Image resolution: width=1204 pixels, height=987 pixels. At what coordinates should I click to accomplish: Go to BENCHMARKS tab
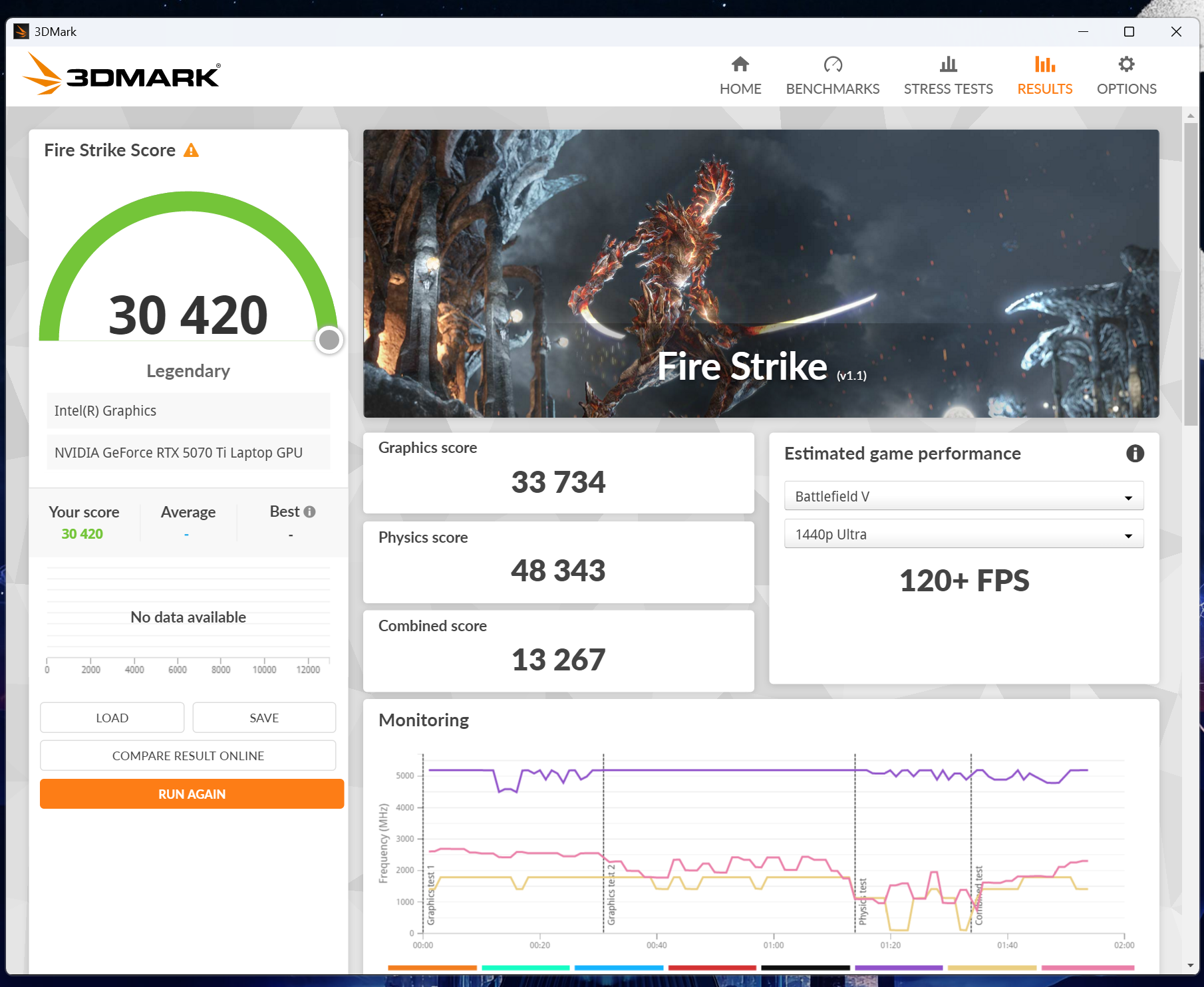point(833,74)
